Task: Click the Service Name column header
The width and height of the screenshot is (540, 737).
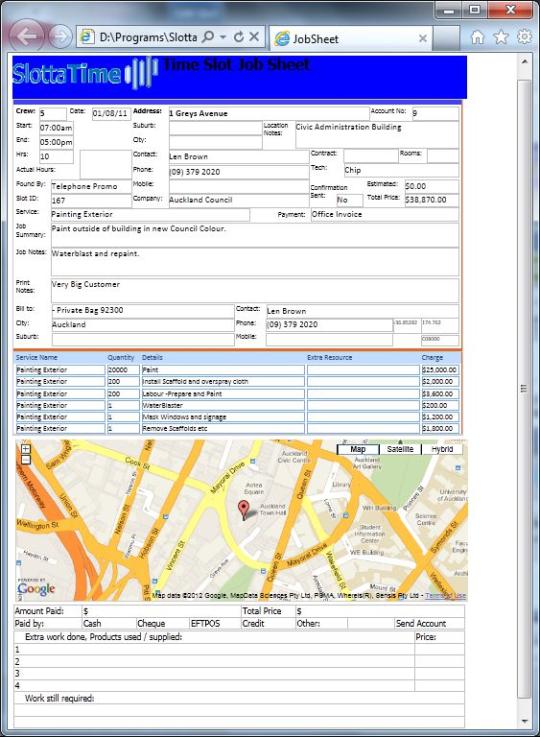Action: point(36,358)
